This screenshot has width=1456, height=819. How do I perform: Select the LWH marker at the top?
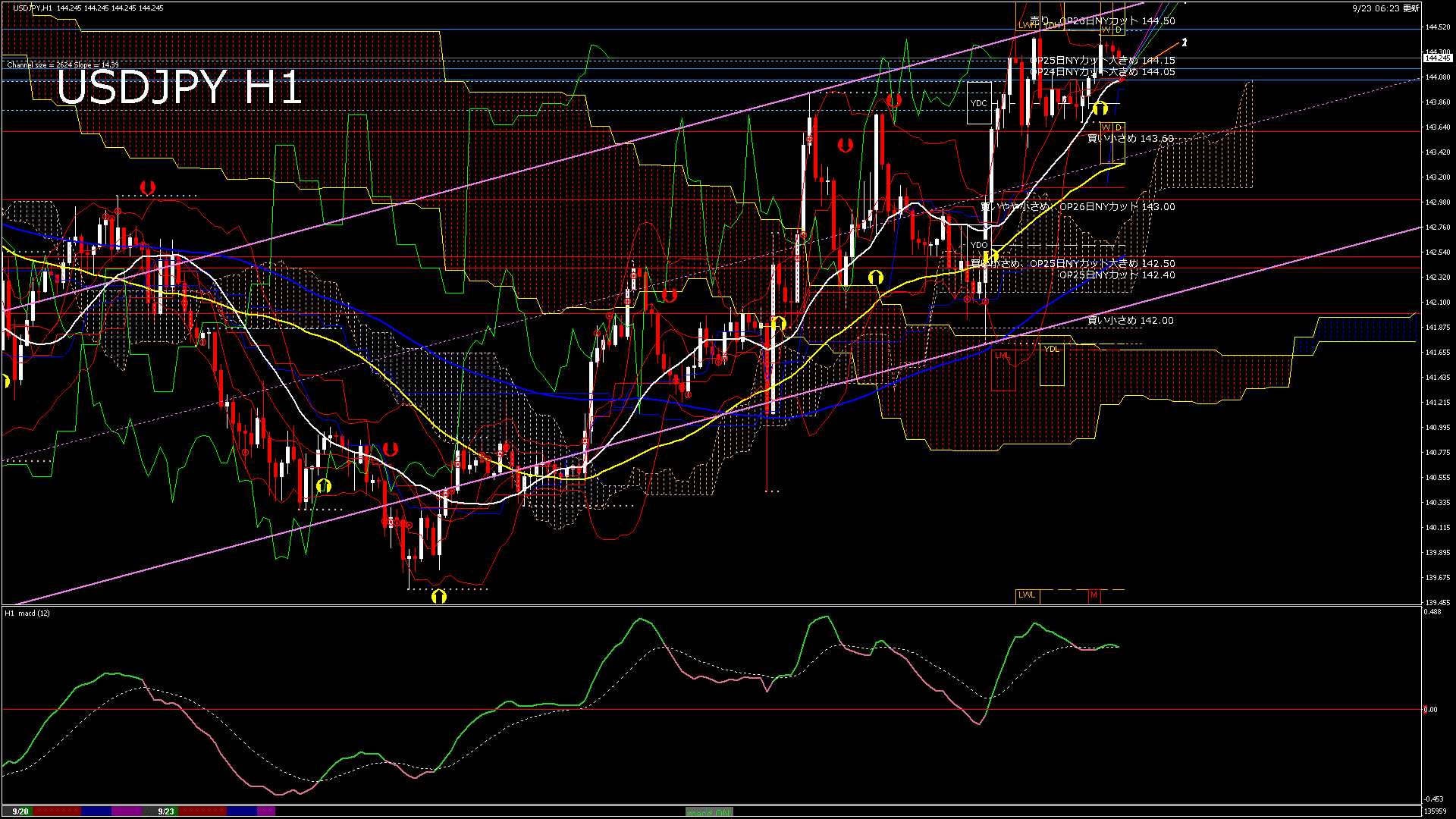(x=1027, y=25)
